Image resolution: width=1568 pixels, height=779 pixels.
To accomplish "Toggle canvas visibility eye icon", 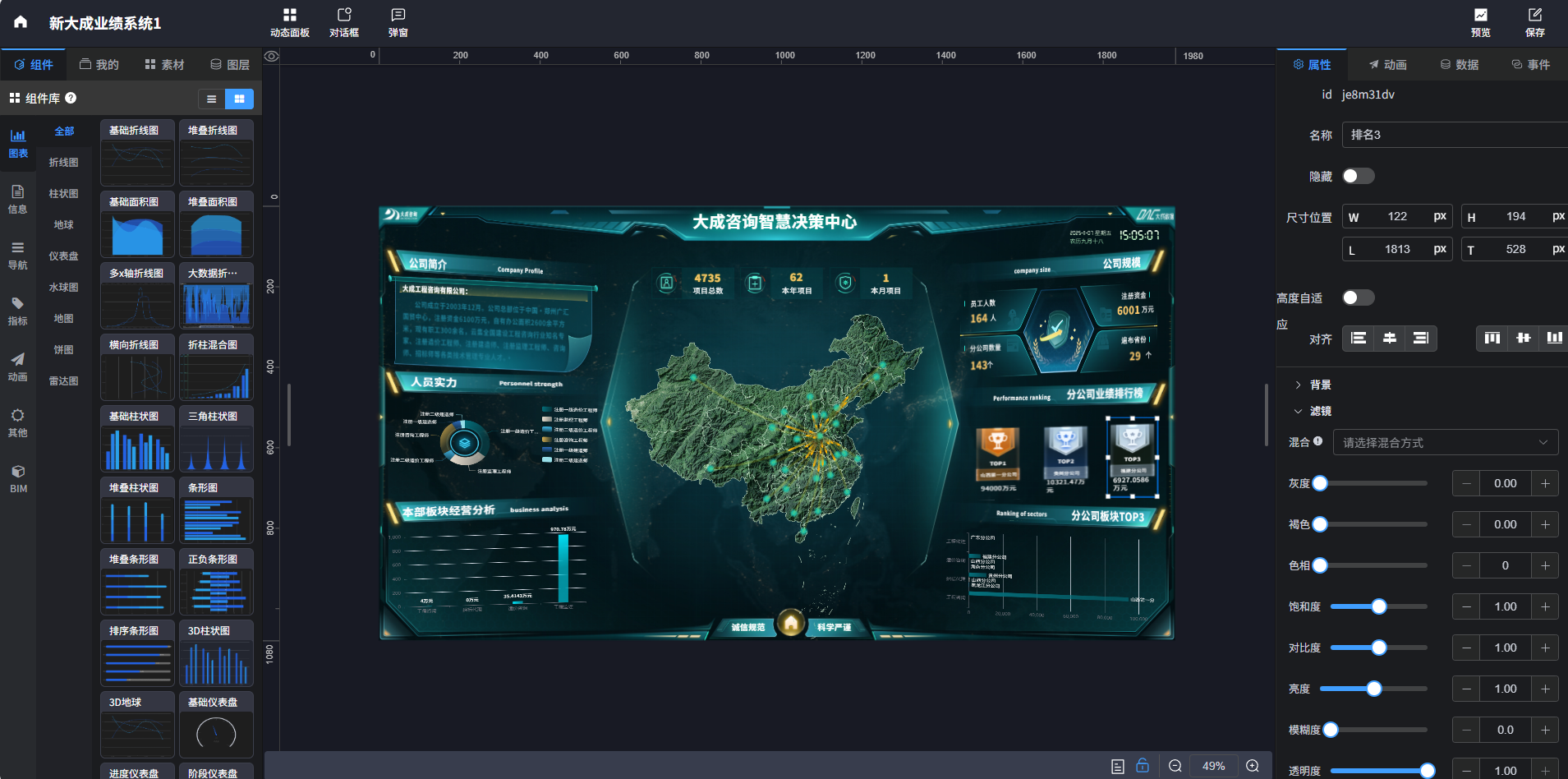I will tap(272, 57).
